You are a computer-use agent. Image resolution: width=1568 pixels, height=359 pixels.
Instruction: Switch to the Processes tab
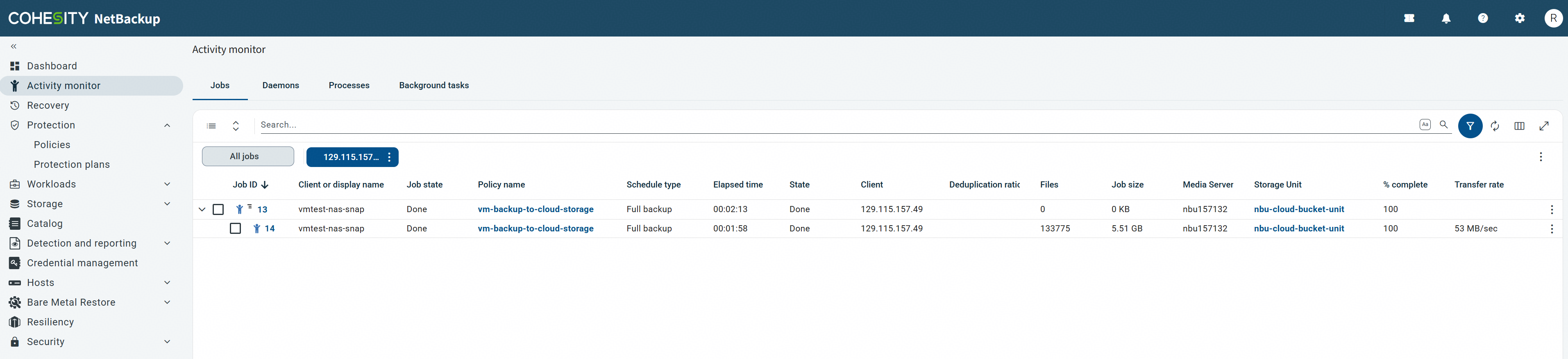349,85
